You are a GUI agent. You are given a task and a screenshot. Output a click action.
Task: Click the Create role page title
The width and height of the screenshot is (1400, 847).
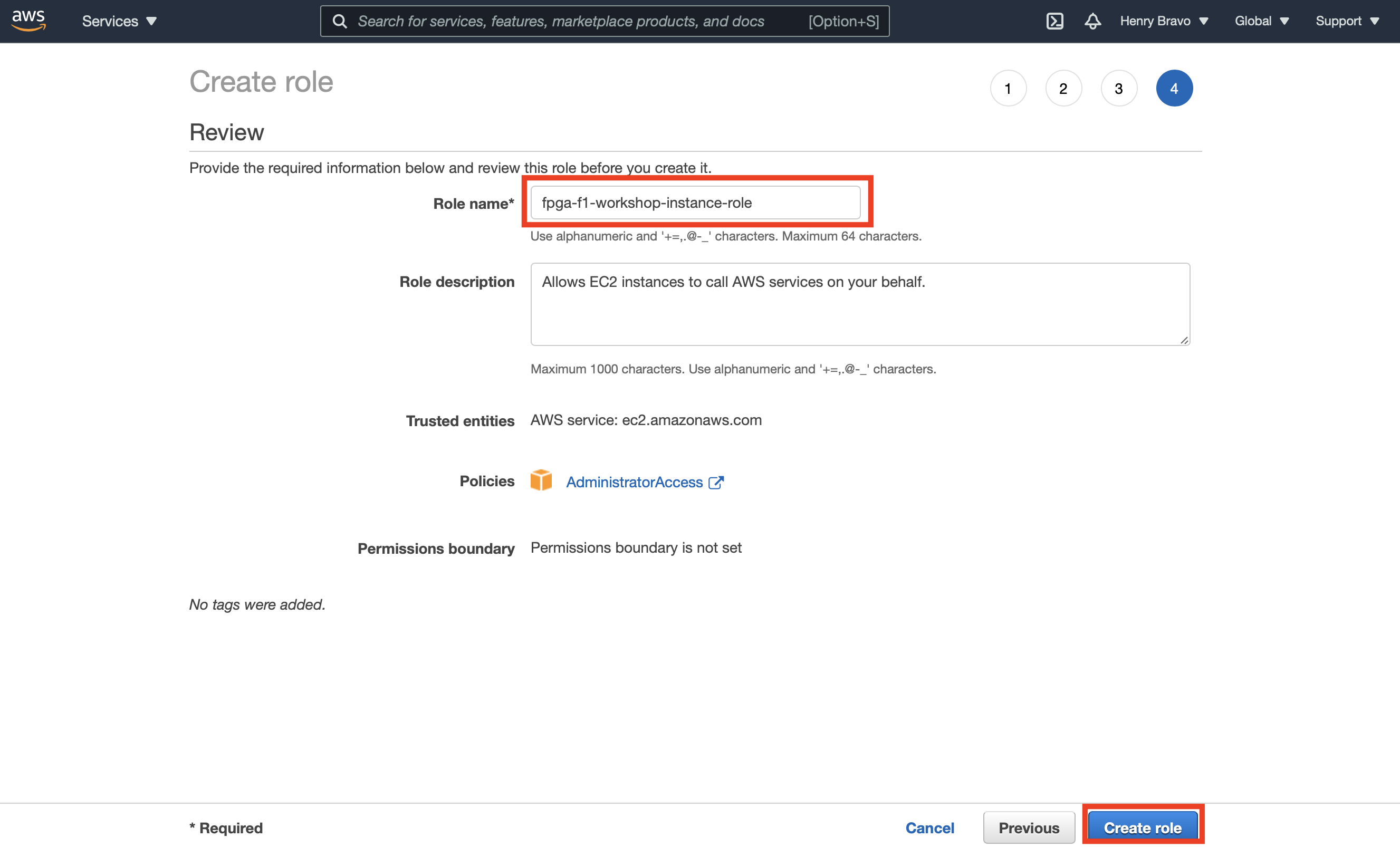261,82
